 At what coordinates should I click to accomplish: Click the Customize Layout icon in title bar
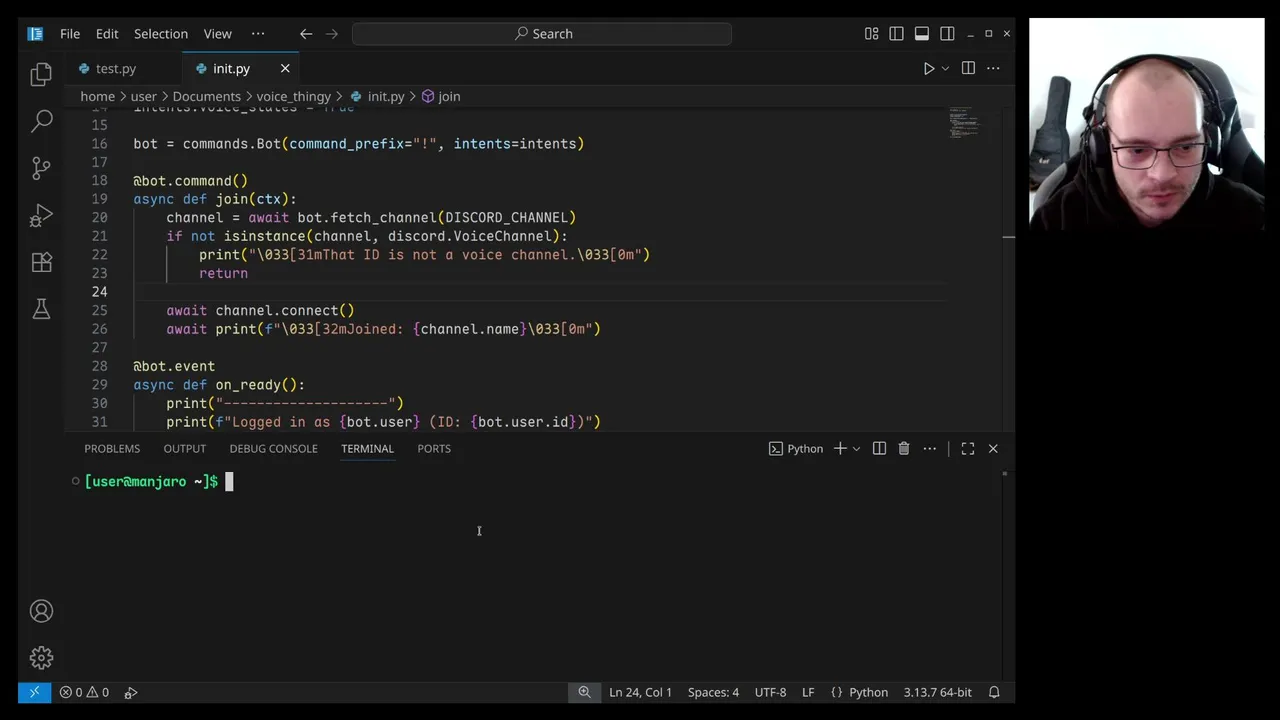pyautogui.click(x=872, y=33)
